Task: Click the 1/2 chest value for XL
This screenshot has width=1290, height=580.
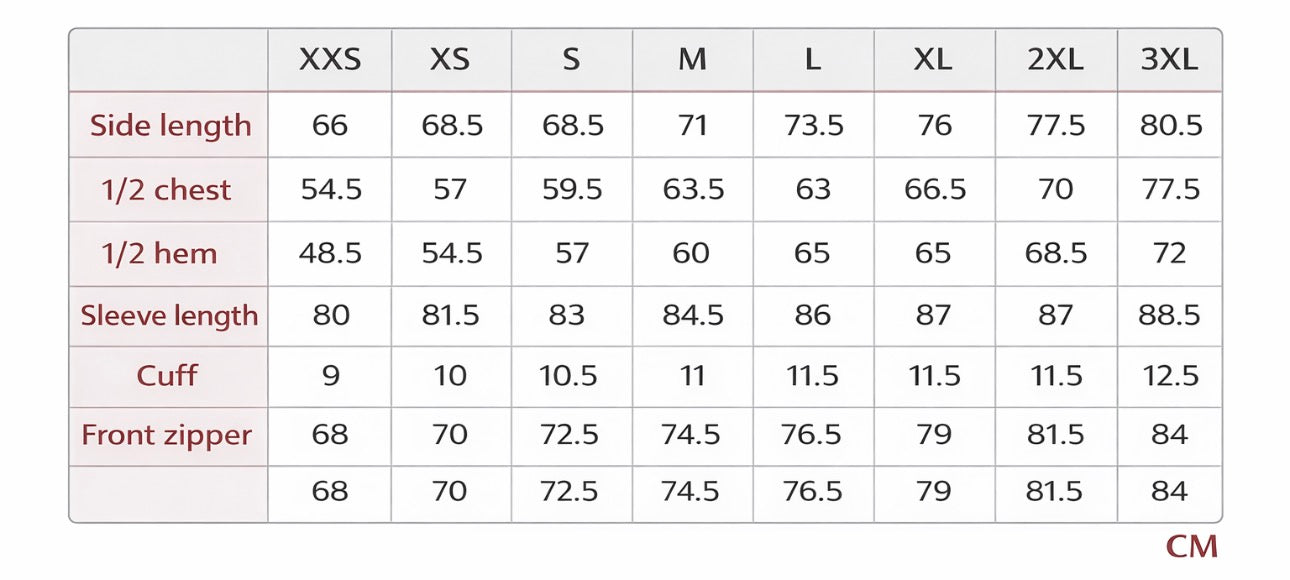Action: [x=935, y=190]
